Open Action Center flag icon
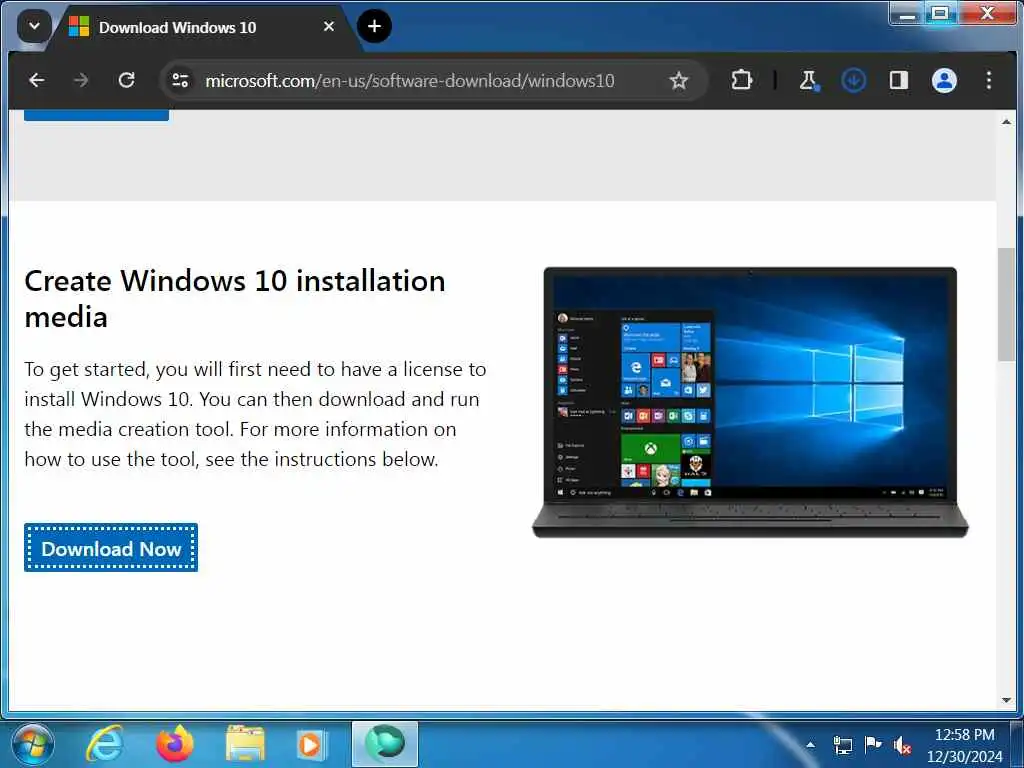This screenshot has width=1024, height=768. 872,744
